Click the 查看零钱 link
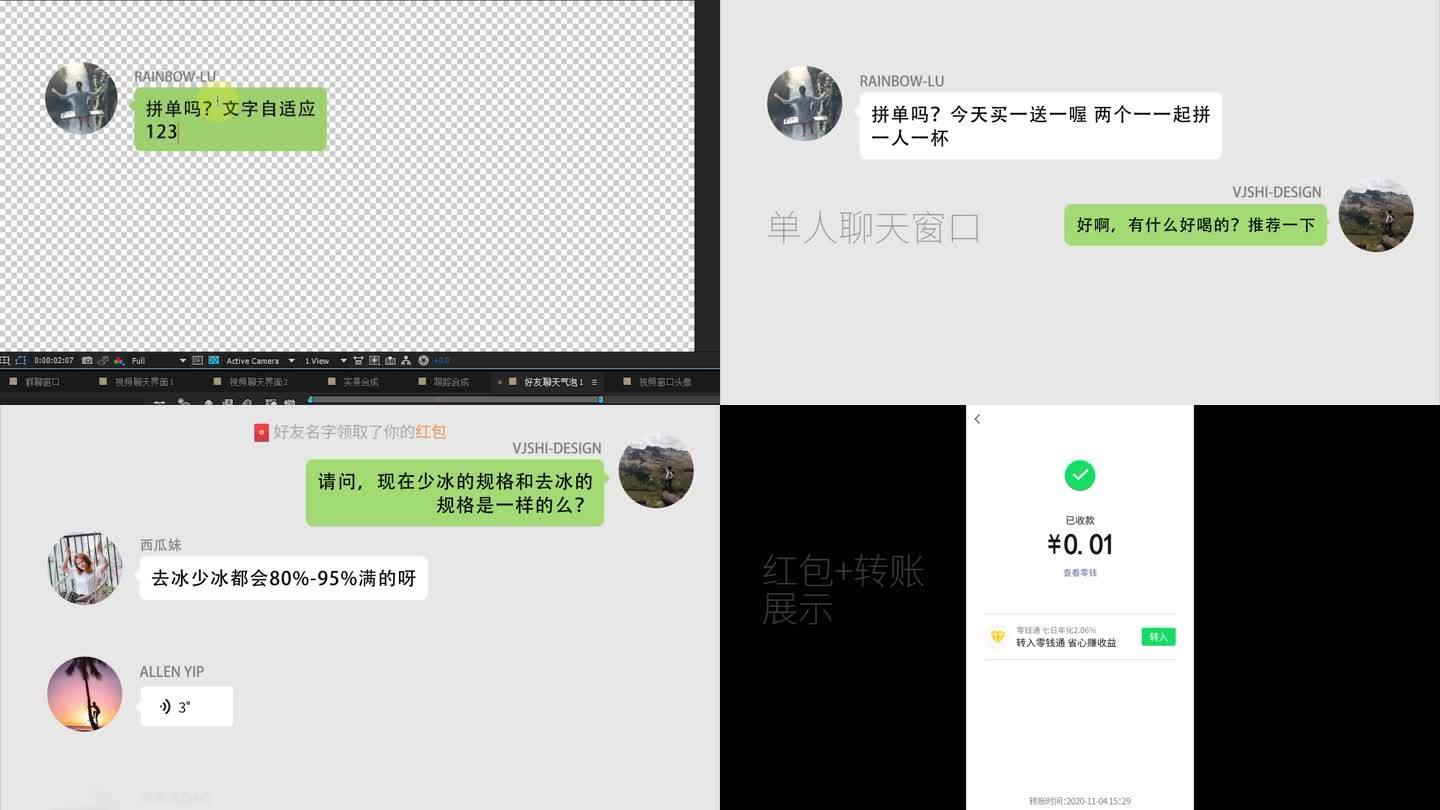1440x810 pixels. click(1079, 573)
